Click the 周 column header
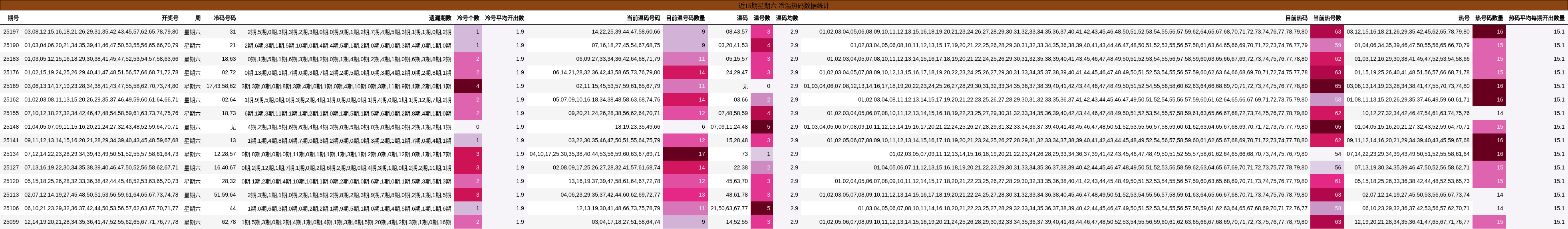The height and width of the screenshot is (229, 1568). [x=198, y=18]
